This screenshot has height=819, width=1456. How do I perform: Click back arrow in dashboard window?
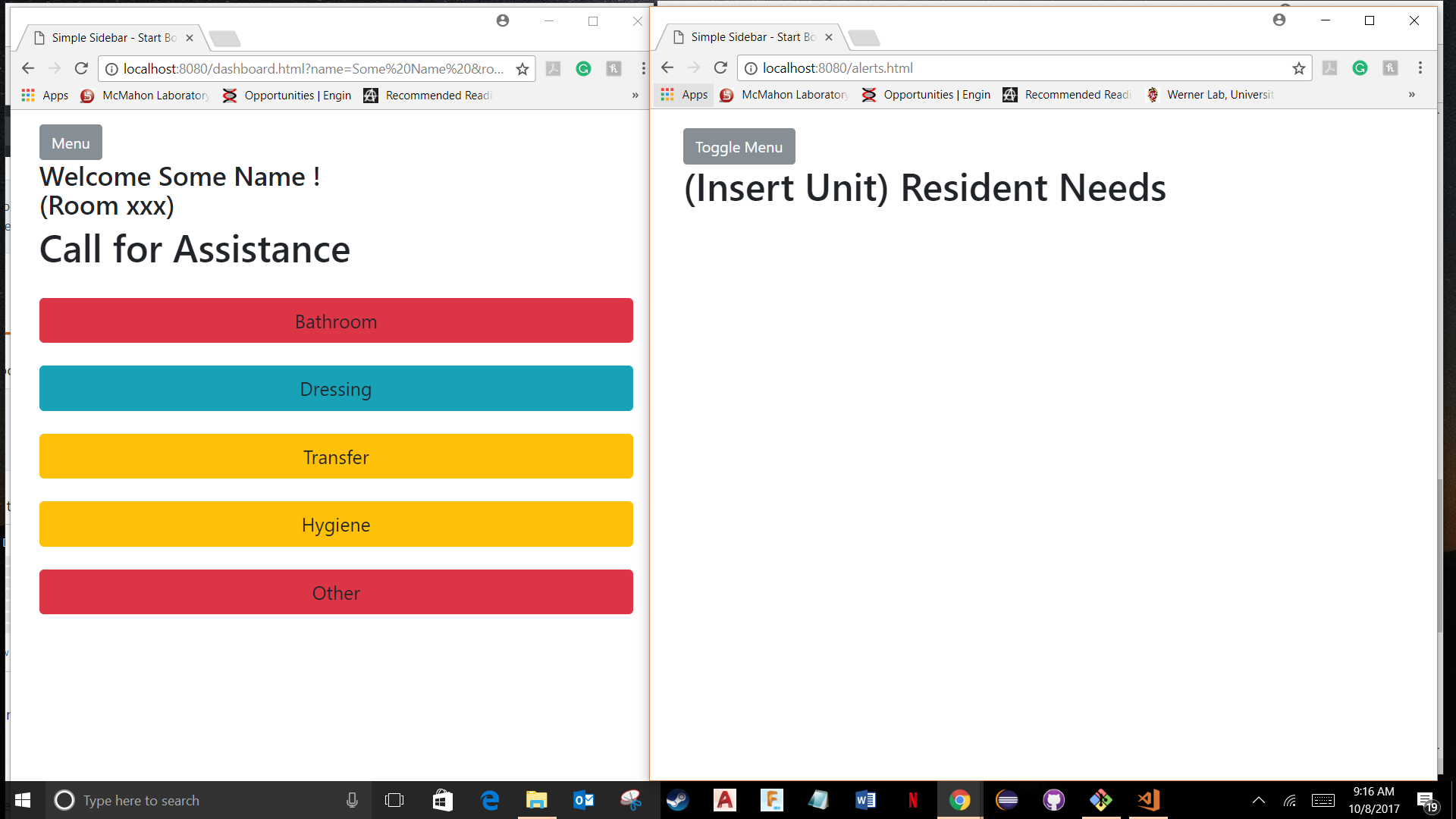[28, 69]
